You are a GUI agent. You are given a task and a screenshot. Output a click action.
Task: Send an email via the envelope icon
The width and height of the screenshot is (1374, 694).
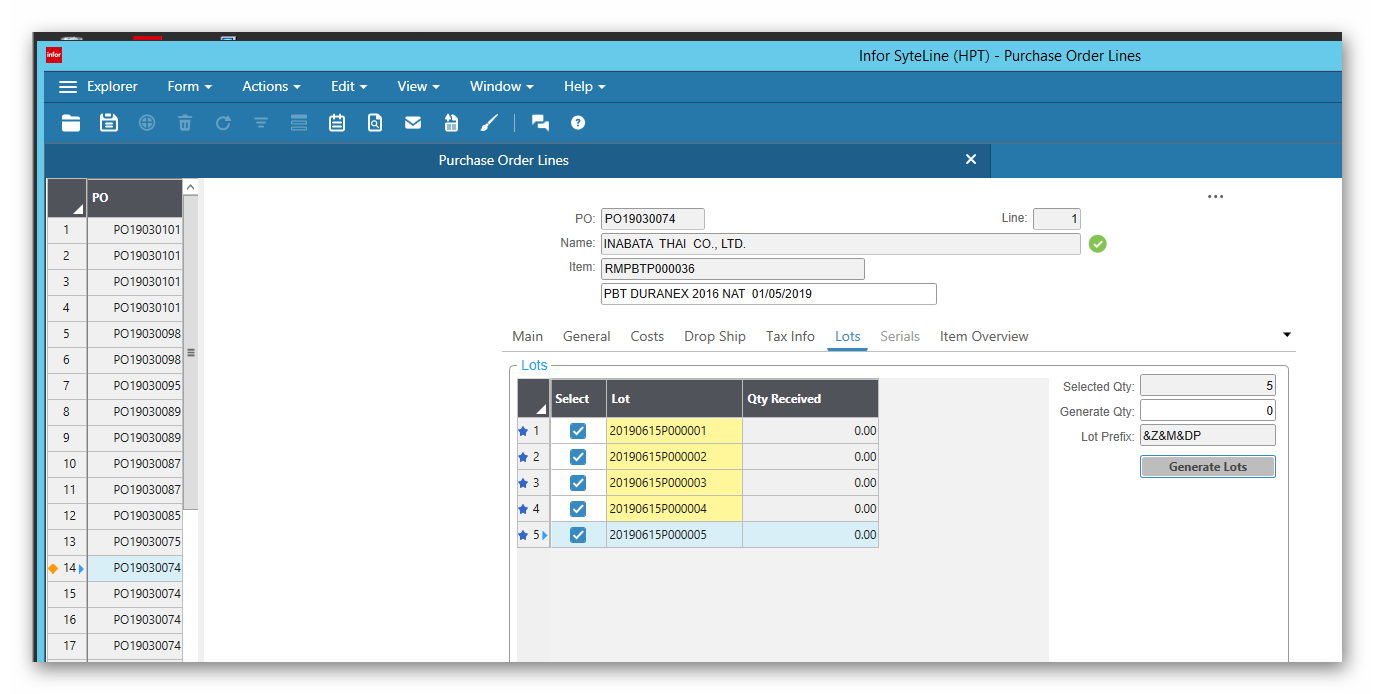(x=412, y=122)
